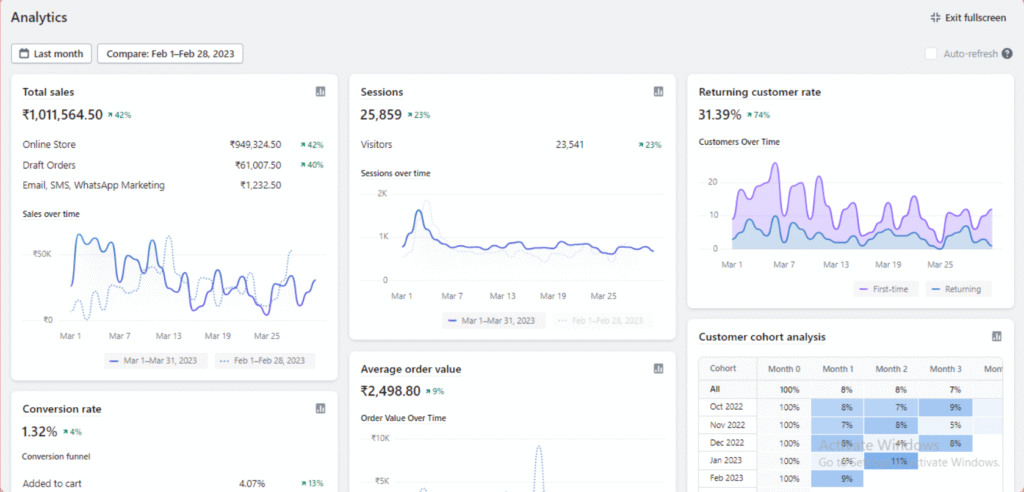The image size is (1024, 492).
Task: Open report icon on Average order value card
Action: tap(658, 369)
